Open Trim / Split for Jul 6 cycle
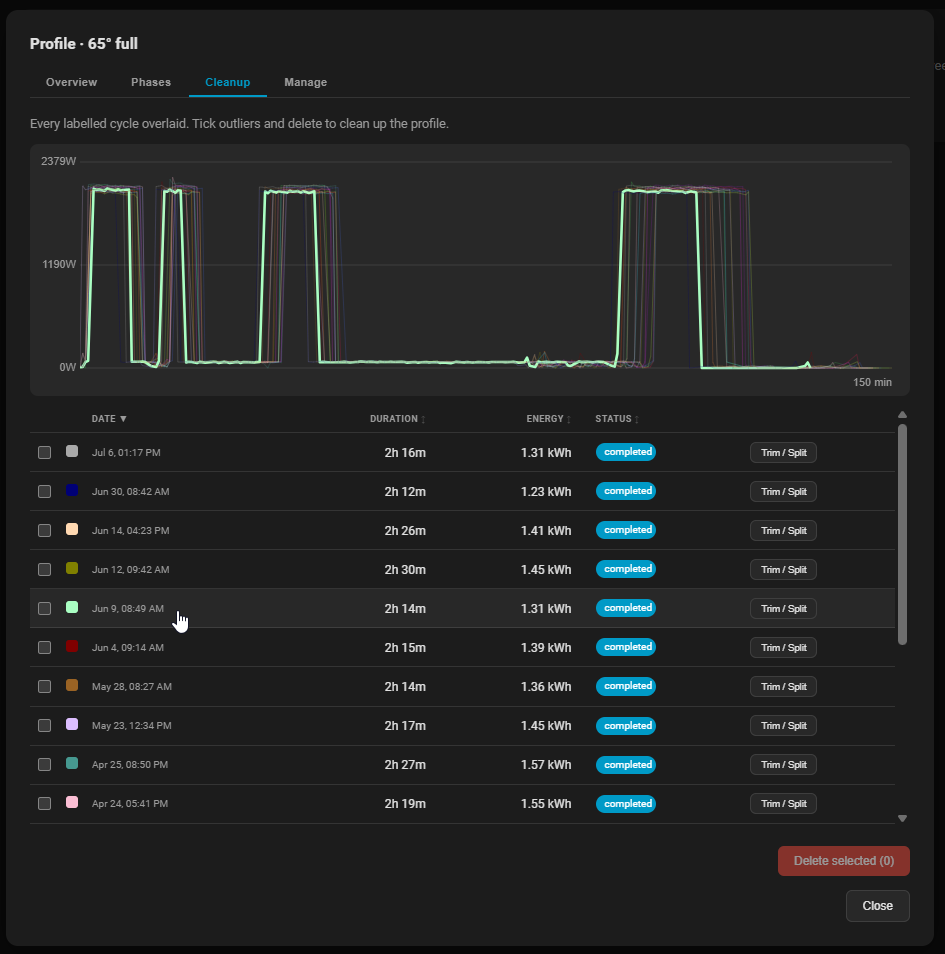945x954 pixels. click(x=783, y=453)
